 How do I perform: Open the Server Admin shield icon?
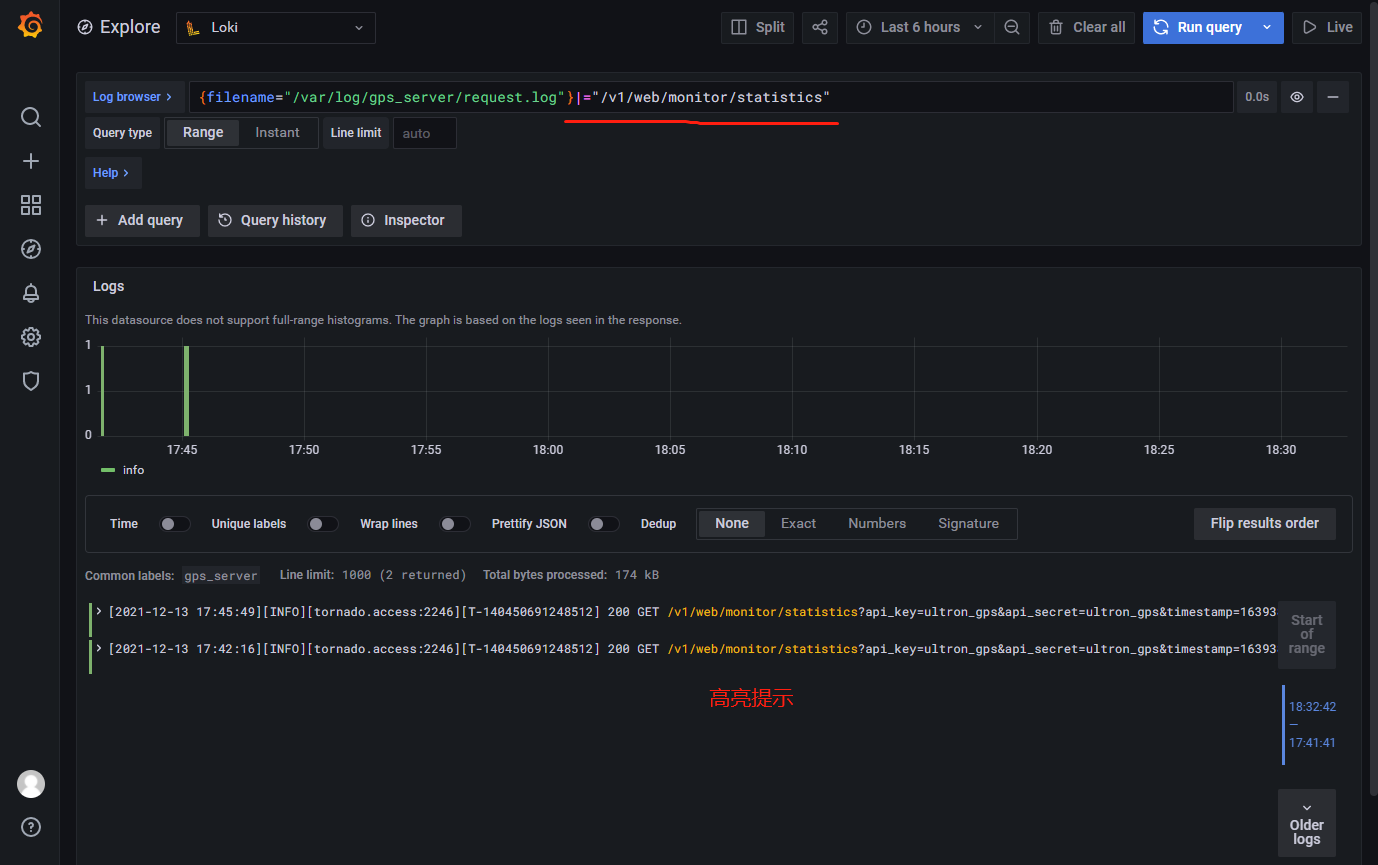31,381
